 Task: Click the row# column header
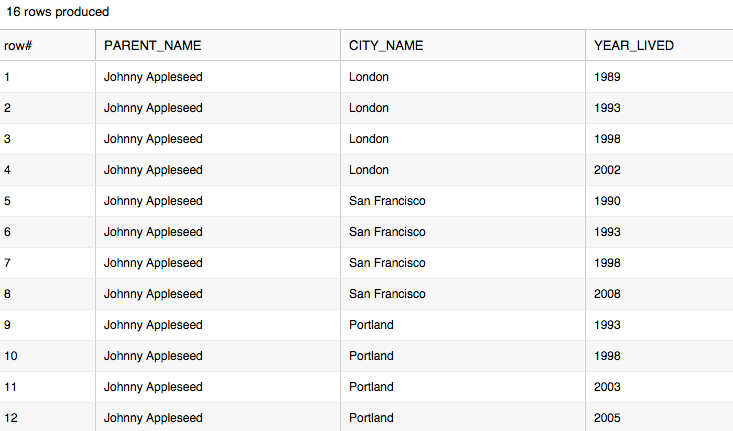tap(20, 45)
